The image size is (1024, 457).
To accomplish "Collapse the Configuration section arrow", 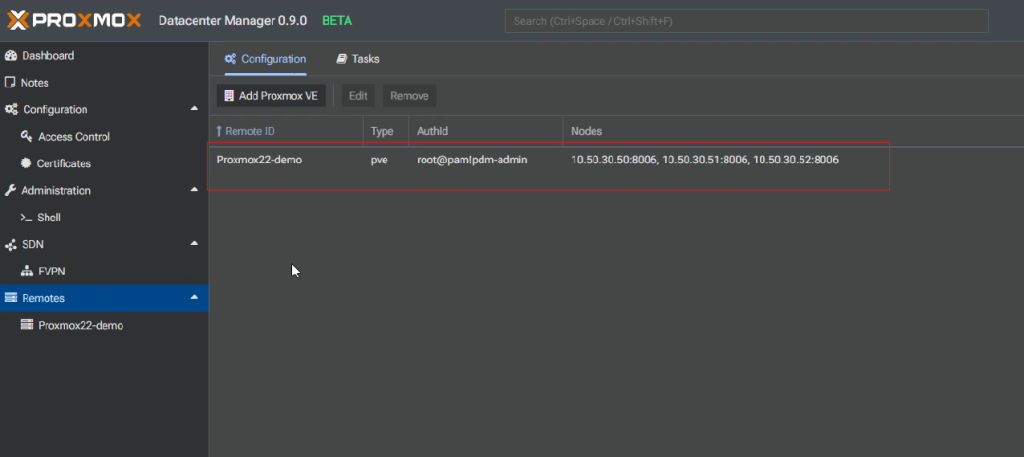I will (x=194, y=109).
